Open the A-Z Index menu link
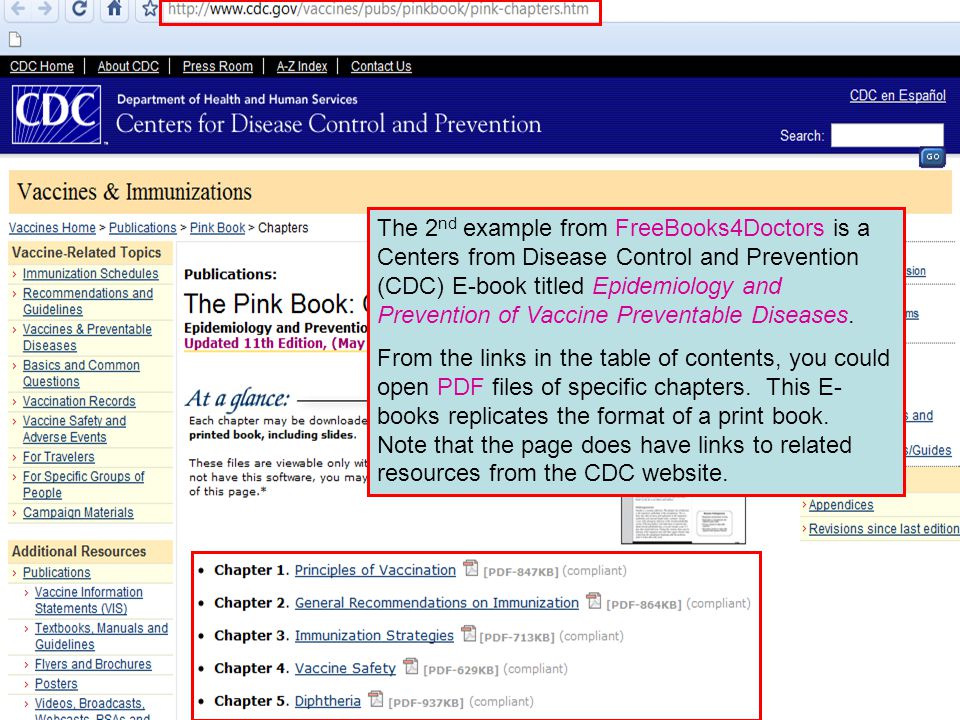Screen dimensions: 960x720 click(302, 66)
